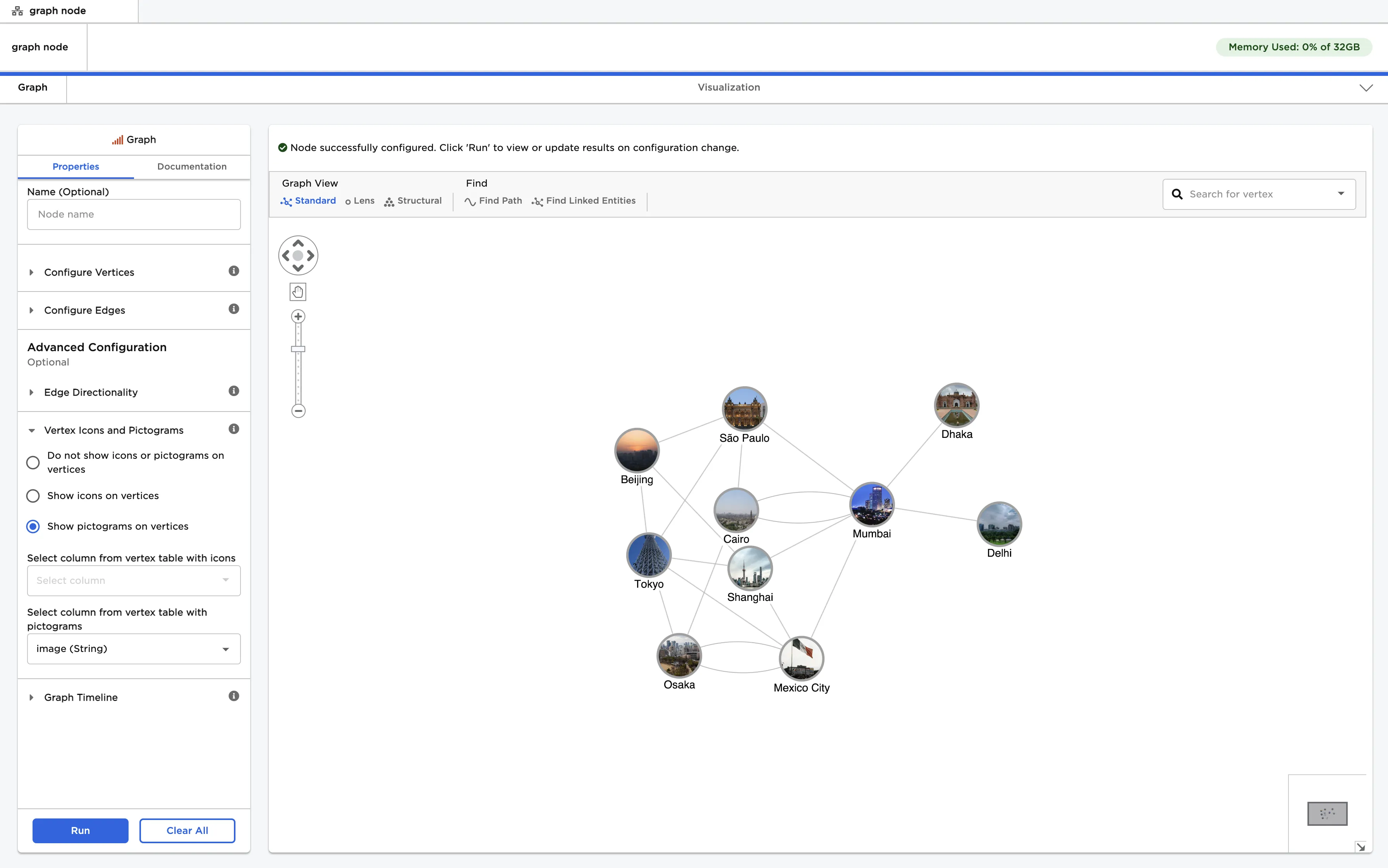Click the pan hand tool icon

pos(297,292)
